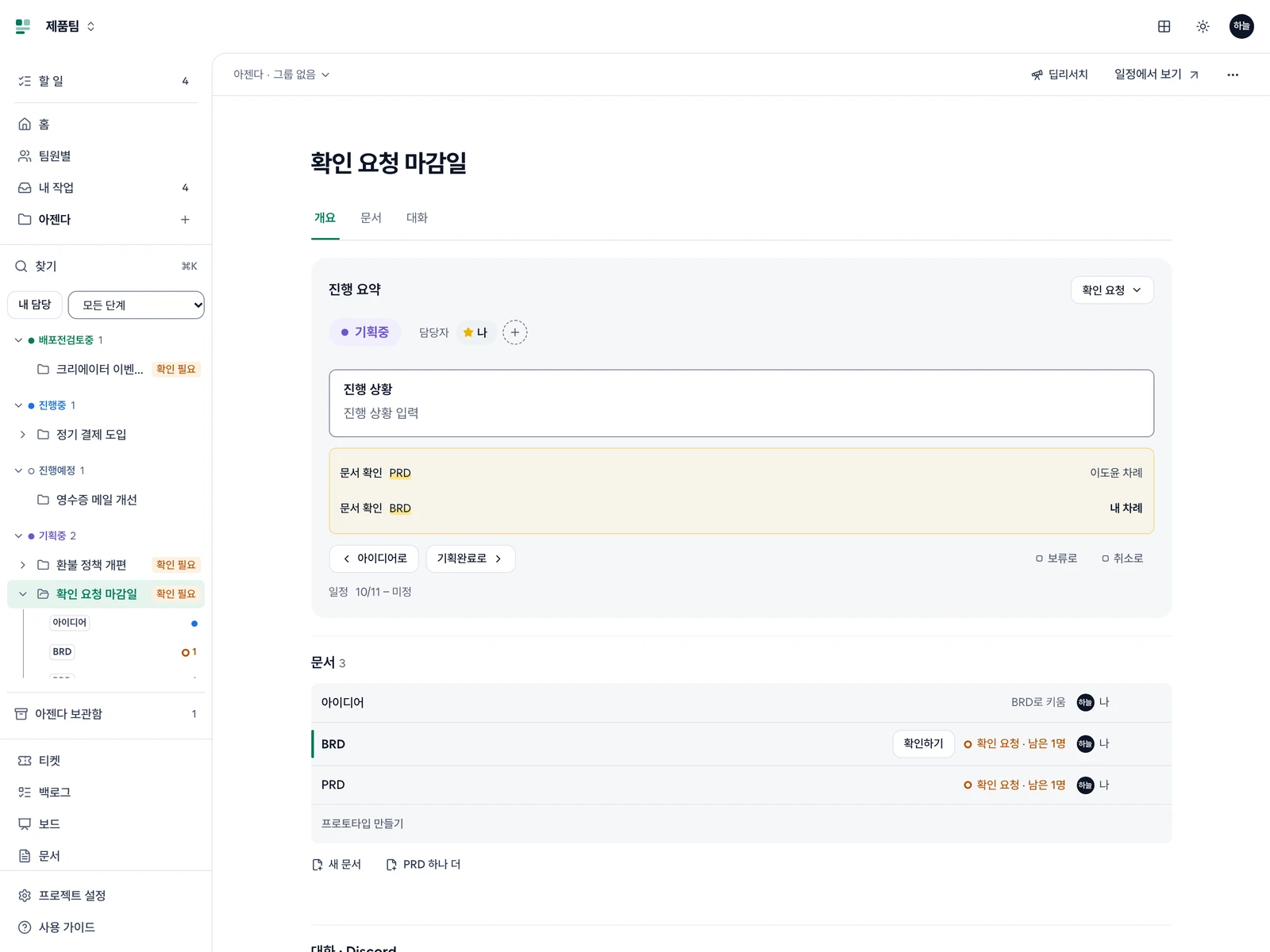The image size is (1270, 952).
Task: Click the 확인하기 button on BRD row
Action: [923, 744]
